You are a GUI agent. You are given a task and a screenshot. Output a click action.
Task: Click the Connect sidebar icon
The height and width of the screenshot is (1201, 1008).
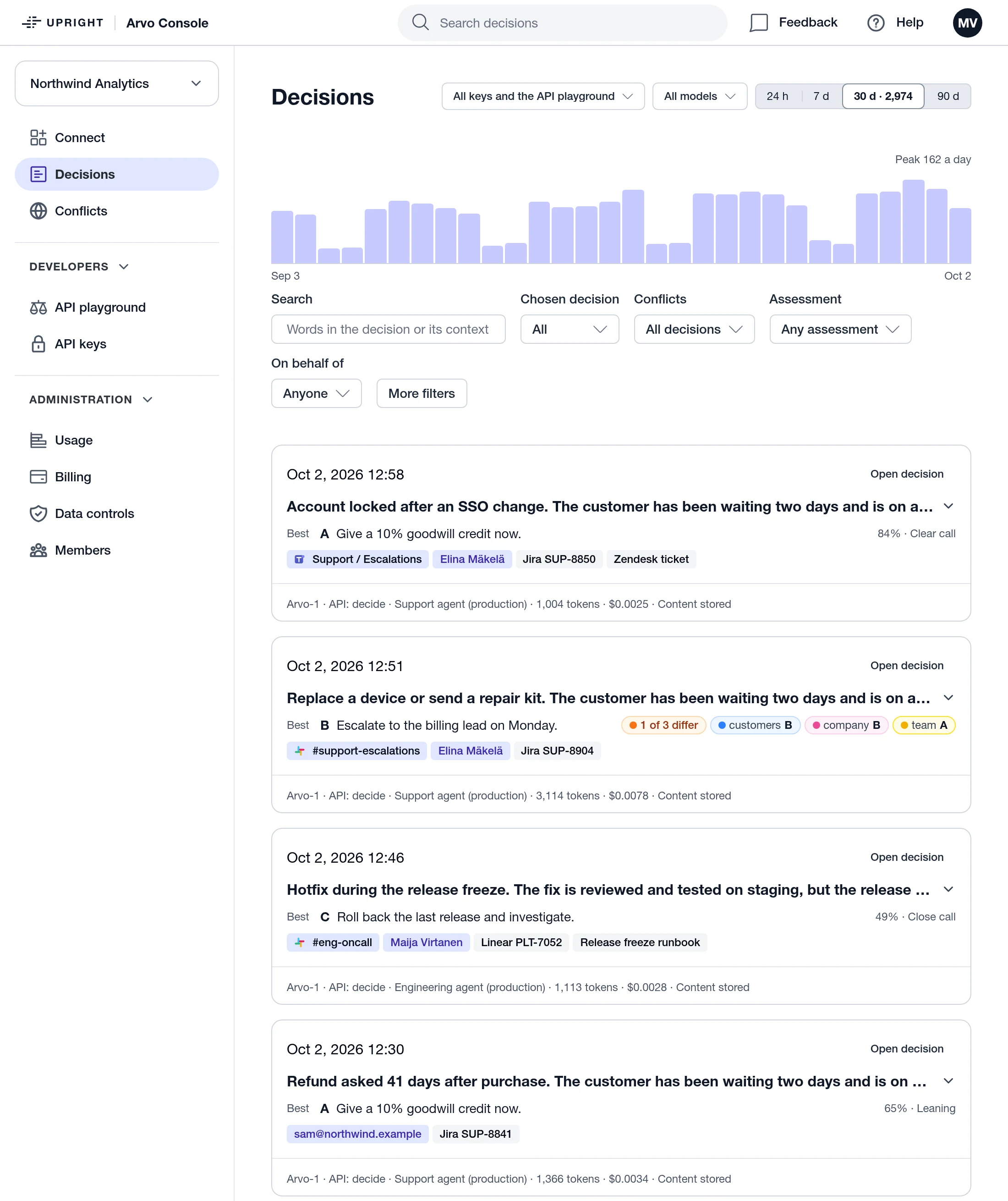(38, 137)
